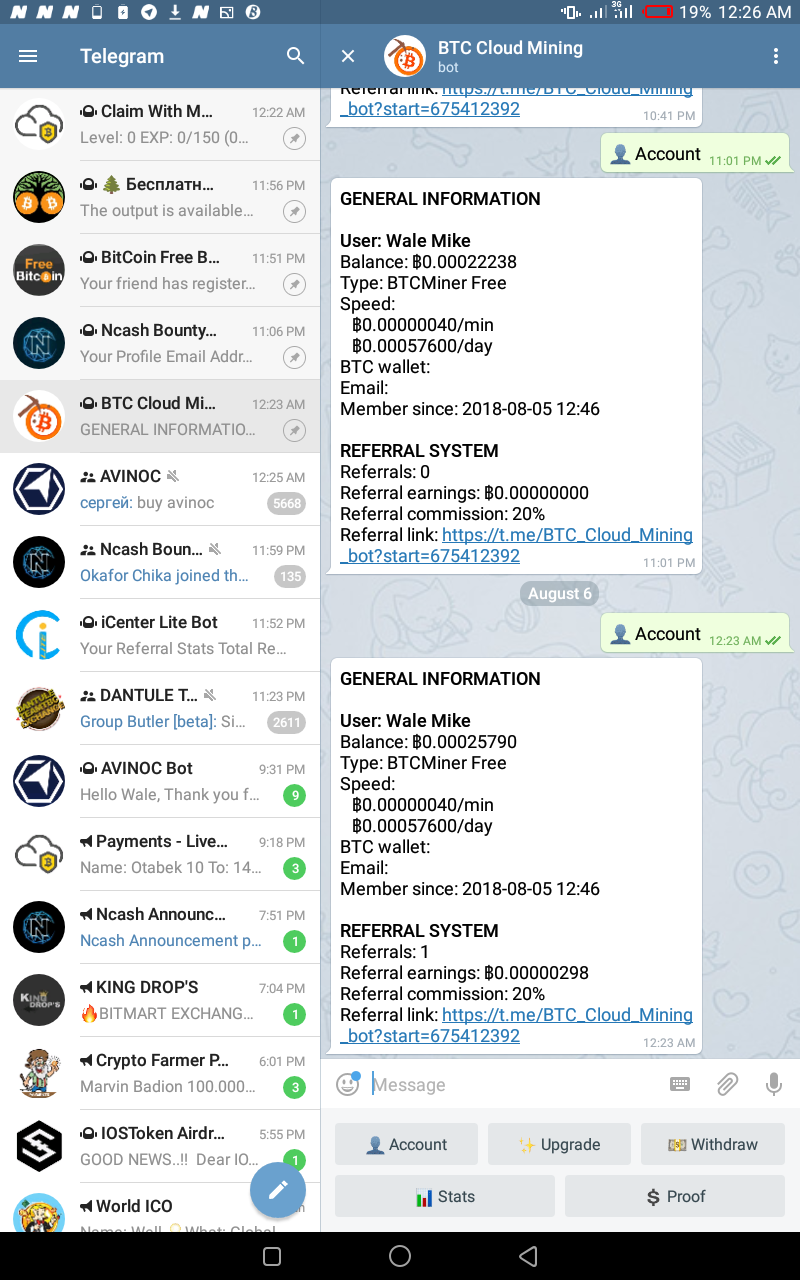Open the DANTULE T... group chat
Screen dimensions: 800x1280
160,708
